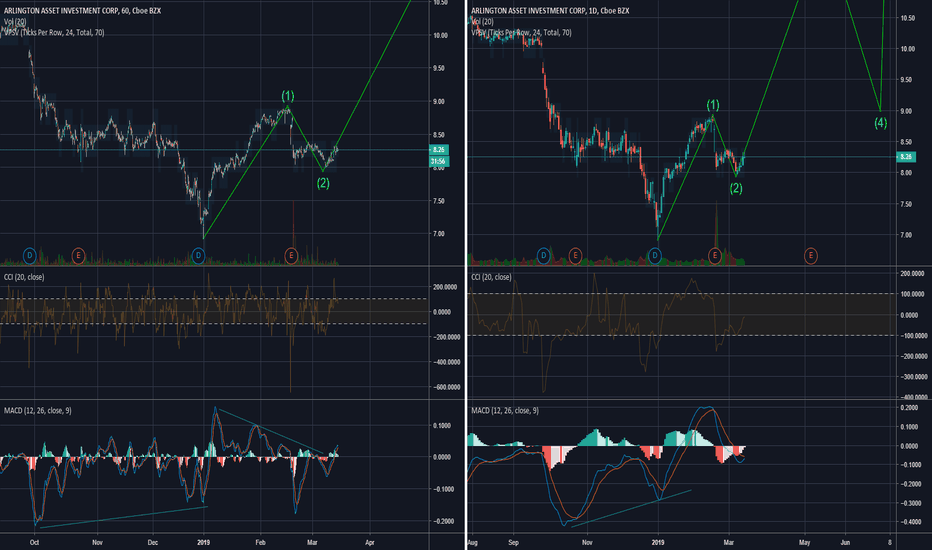Click the earnings E marker before November on the daily chart
Screen dimensions: 932x550
575,256
